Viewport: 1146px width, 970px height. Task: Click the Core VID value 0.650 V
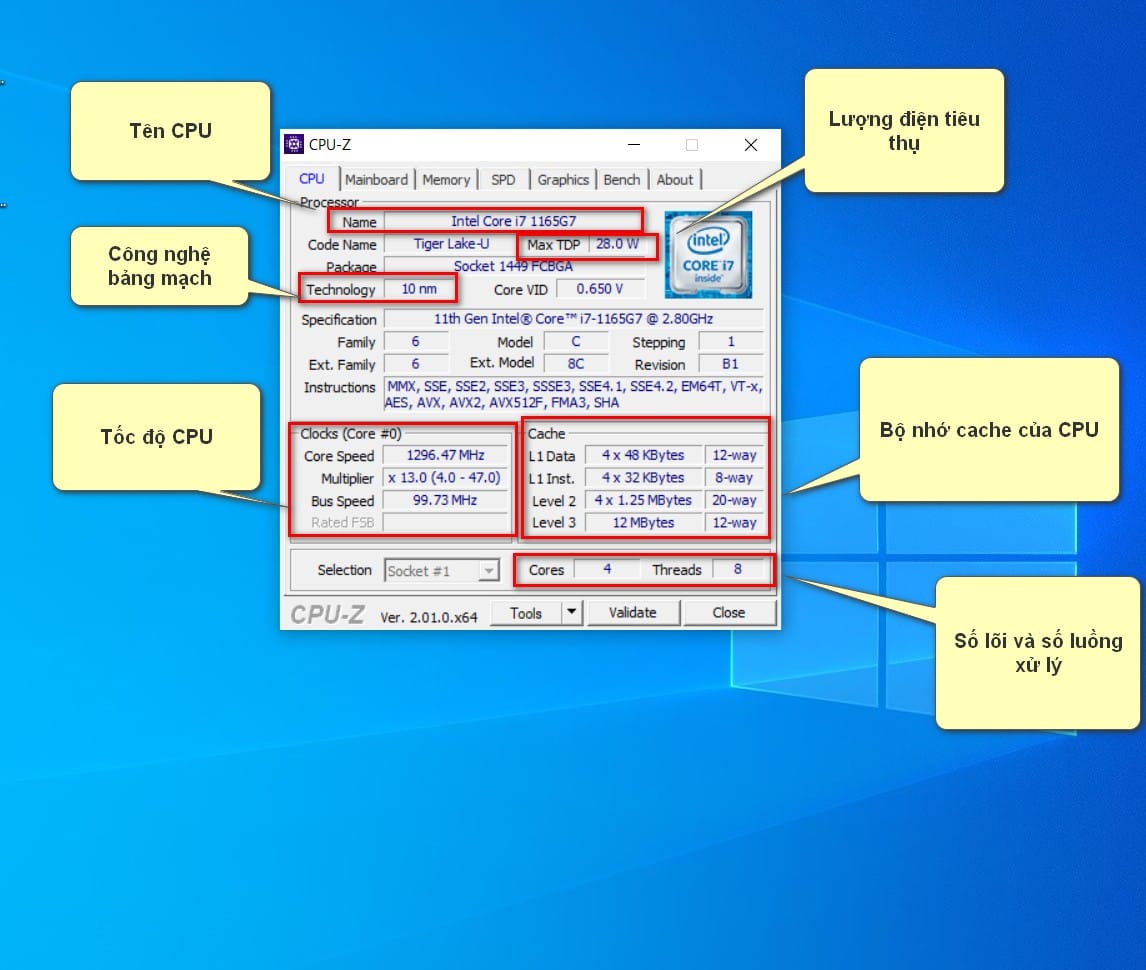(x=599, y=289)
